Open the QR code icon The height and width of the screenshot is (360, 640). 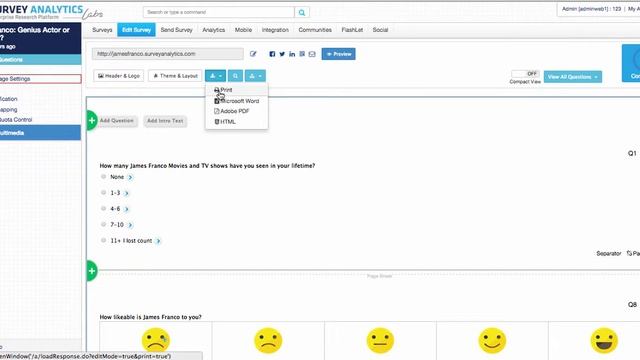(x=302, y=54)
